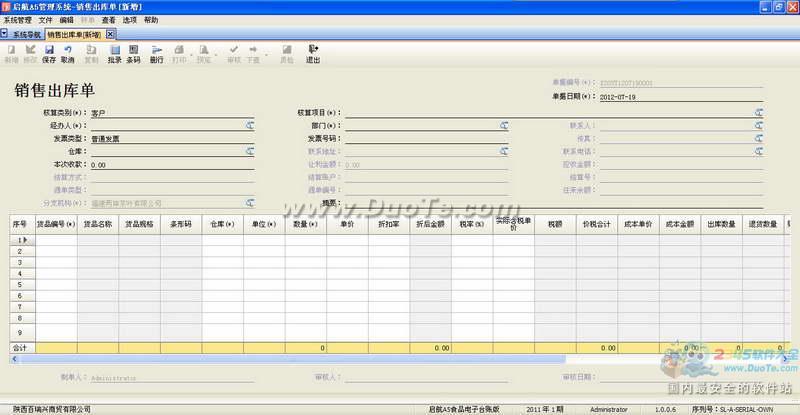
Task: Click the 删行 delete row icon
Action: coord(157,50)
